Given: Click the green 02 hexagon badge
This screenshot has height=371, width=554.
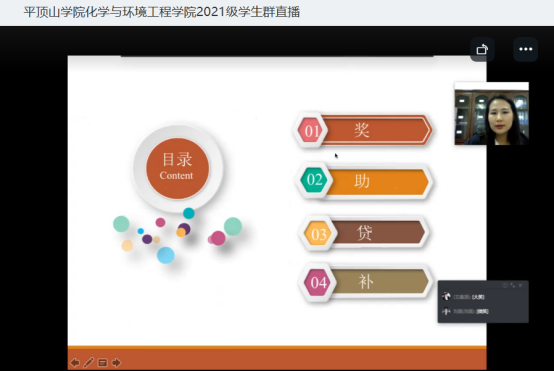Looking at the screenshot, I should point(314,180).
